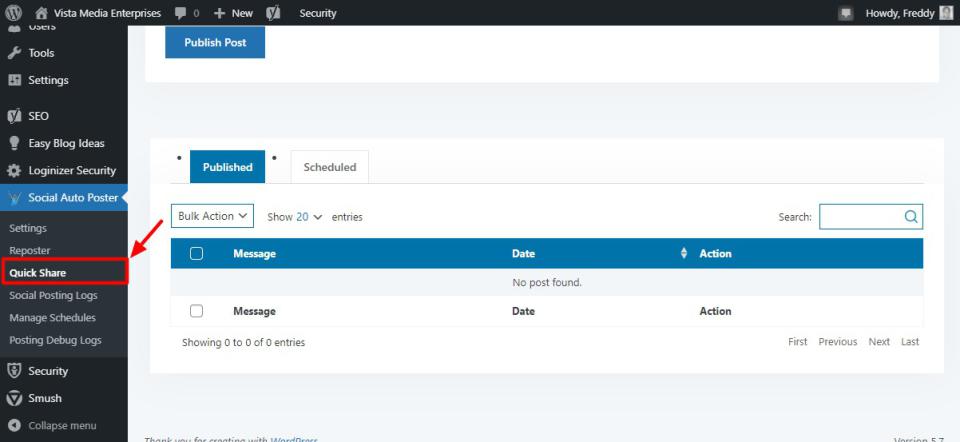Click the Smush icon in sidebar
This screenshot has width=960, height=442.
15,398
